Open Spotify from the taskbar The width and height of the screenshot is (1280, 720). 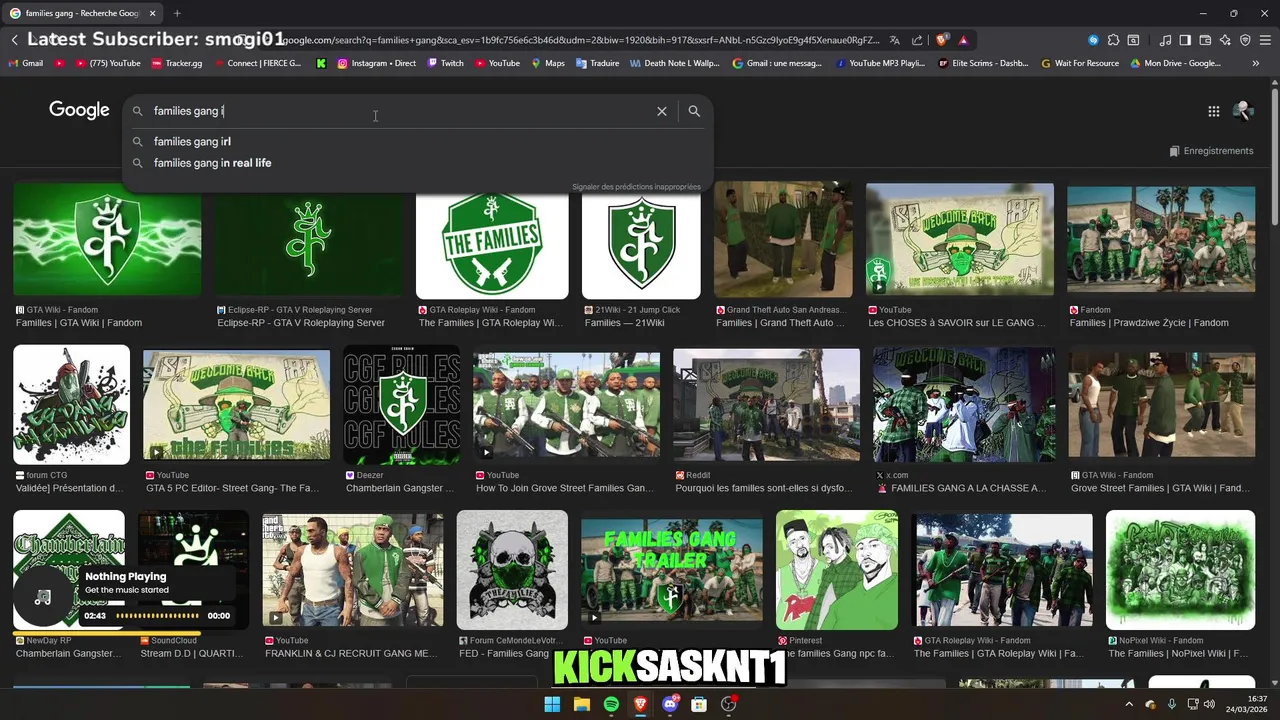click(611, 704)
